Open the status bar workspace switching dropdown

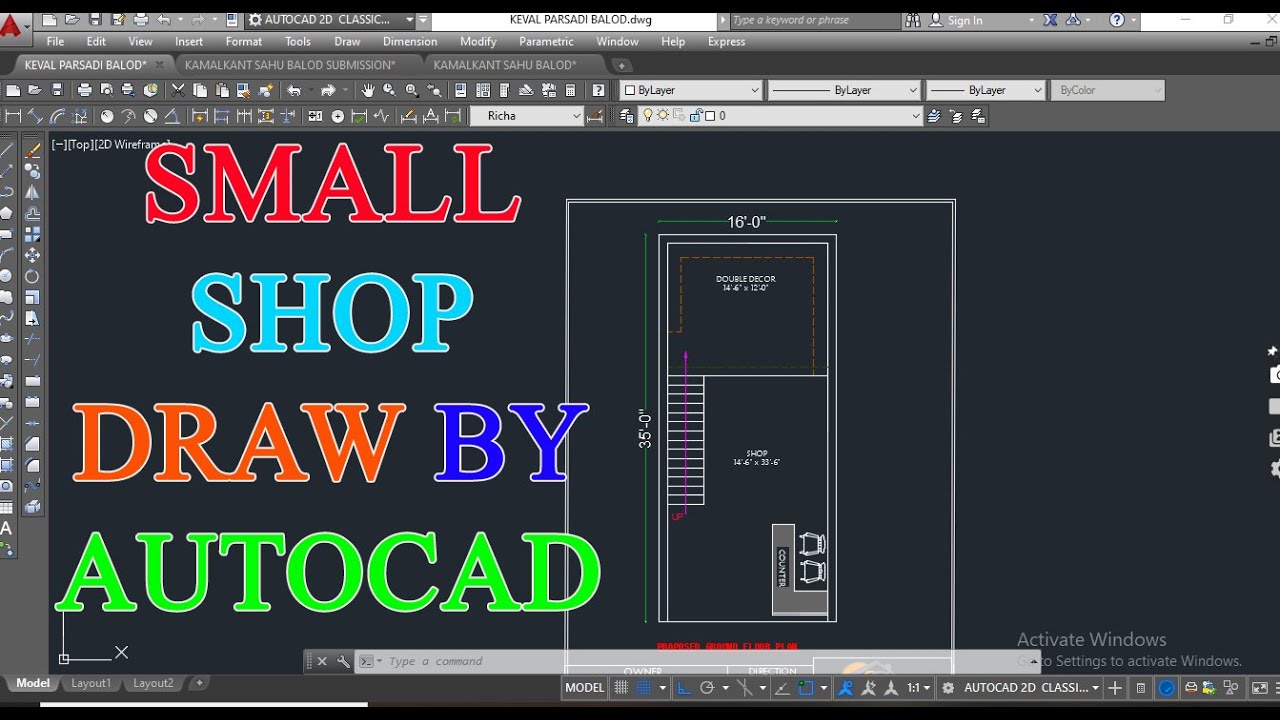pyautogui.click(x=1021, y=688)
